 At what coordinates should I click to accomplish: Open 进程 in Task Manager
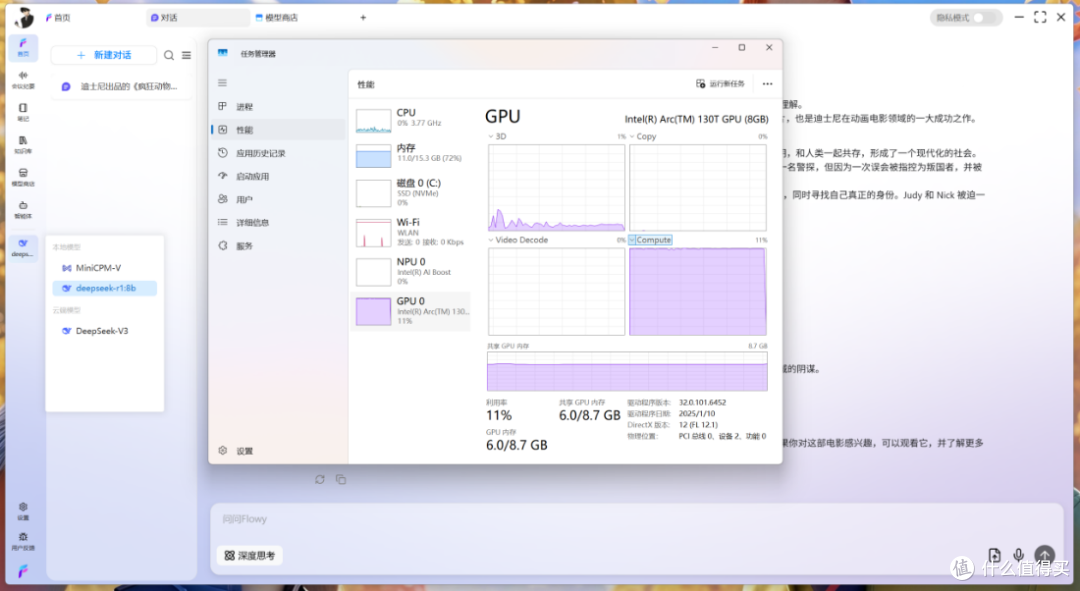(x=278, y=107)
